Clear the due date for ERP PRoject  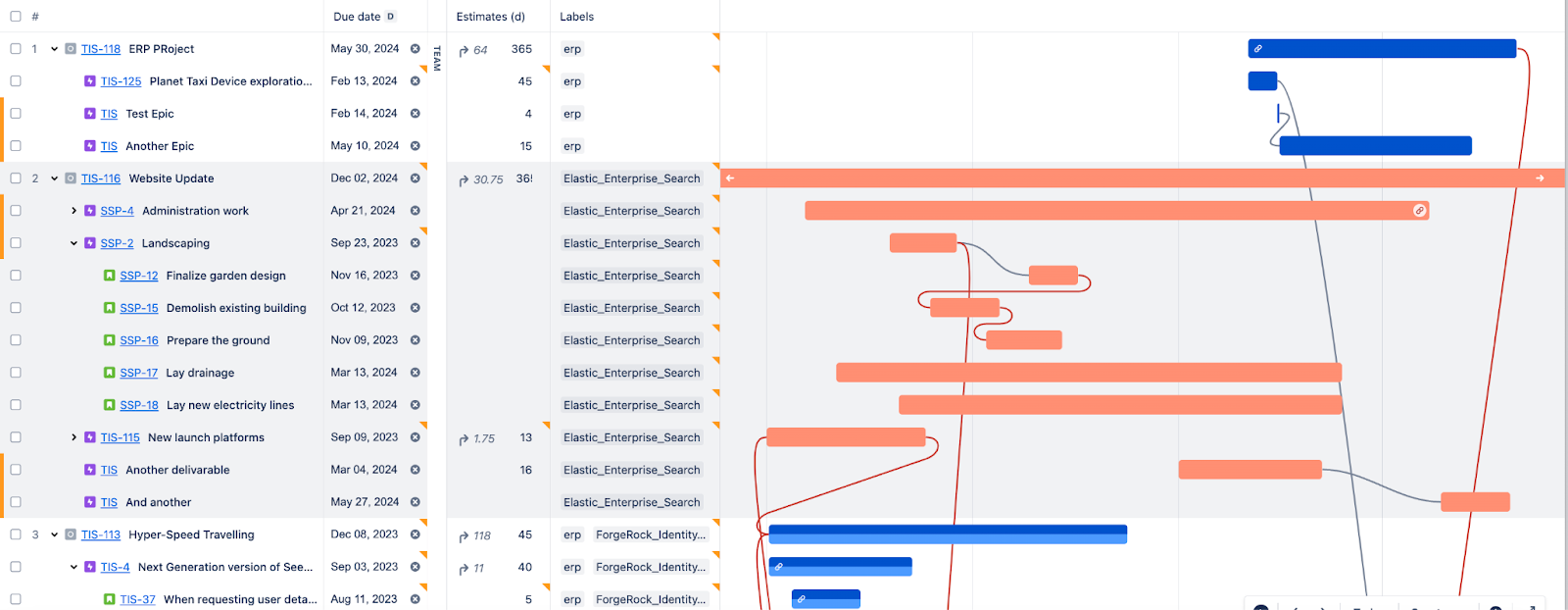coord(416,49)
